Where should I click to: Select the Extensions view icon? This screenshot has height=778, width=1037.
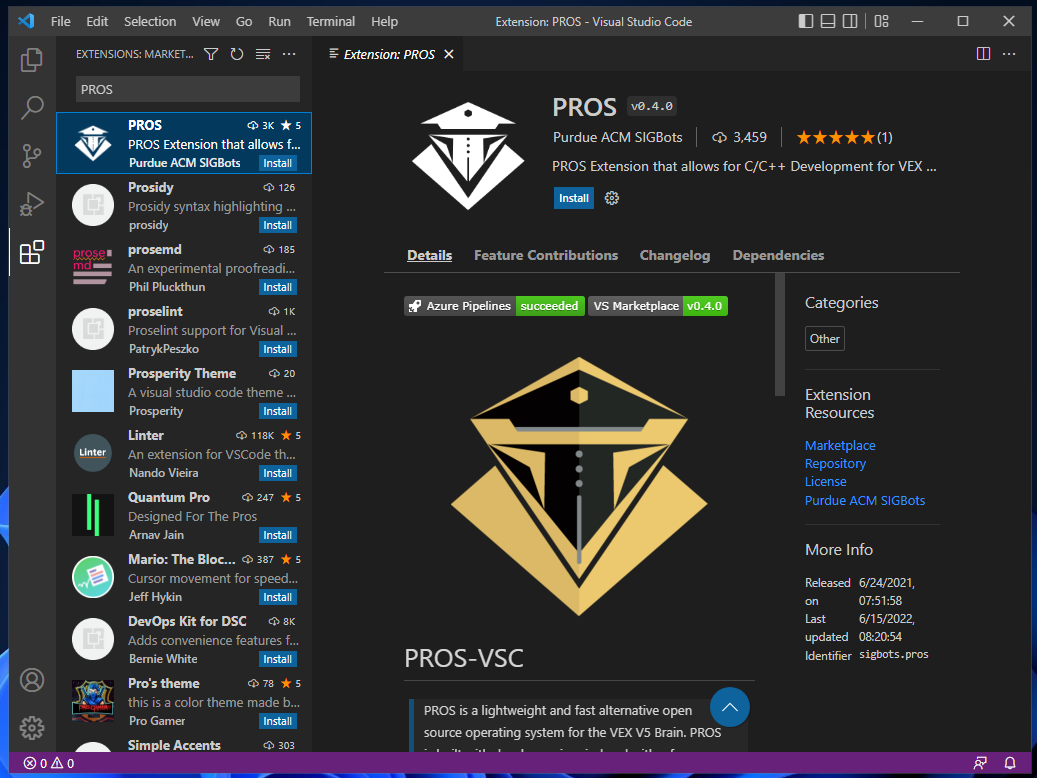click(x=32, y=252)
